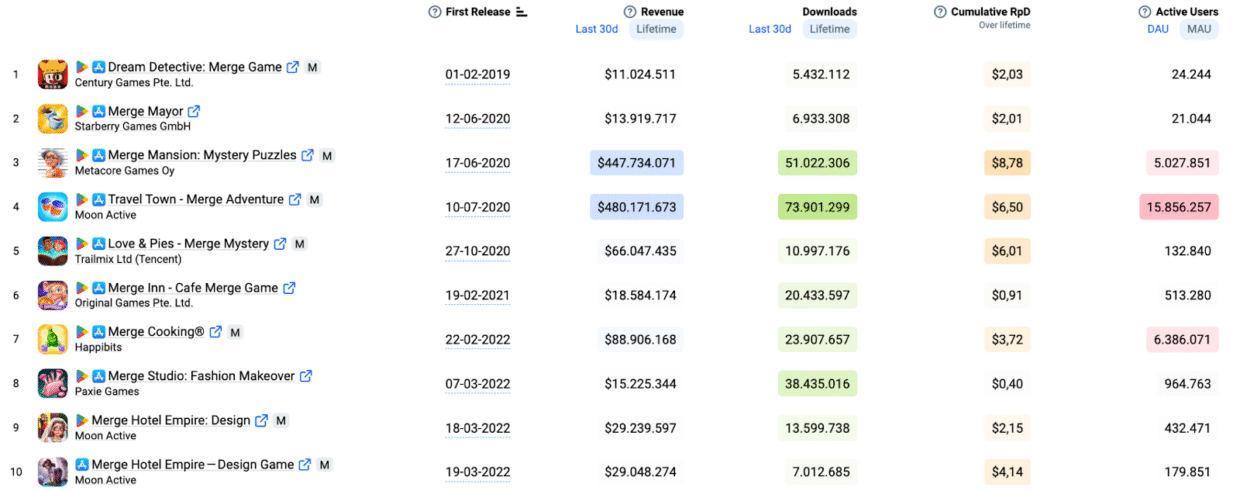The width and height of the screenshot is (1240, 491).
Task: Switch Active Users to DAU
Action: [1158, 29]
